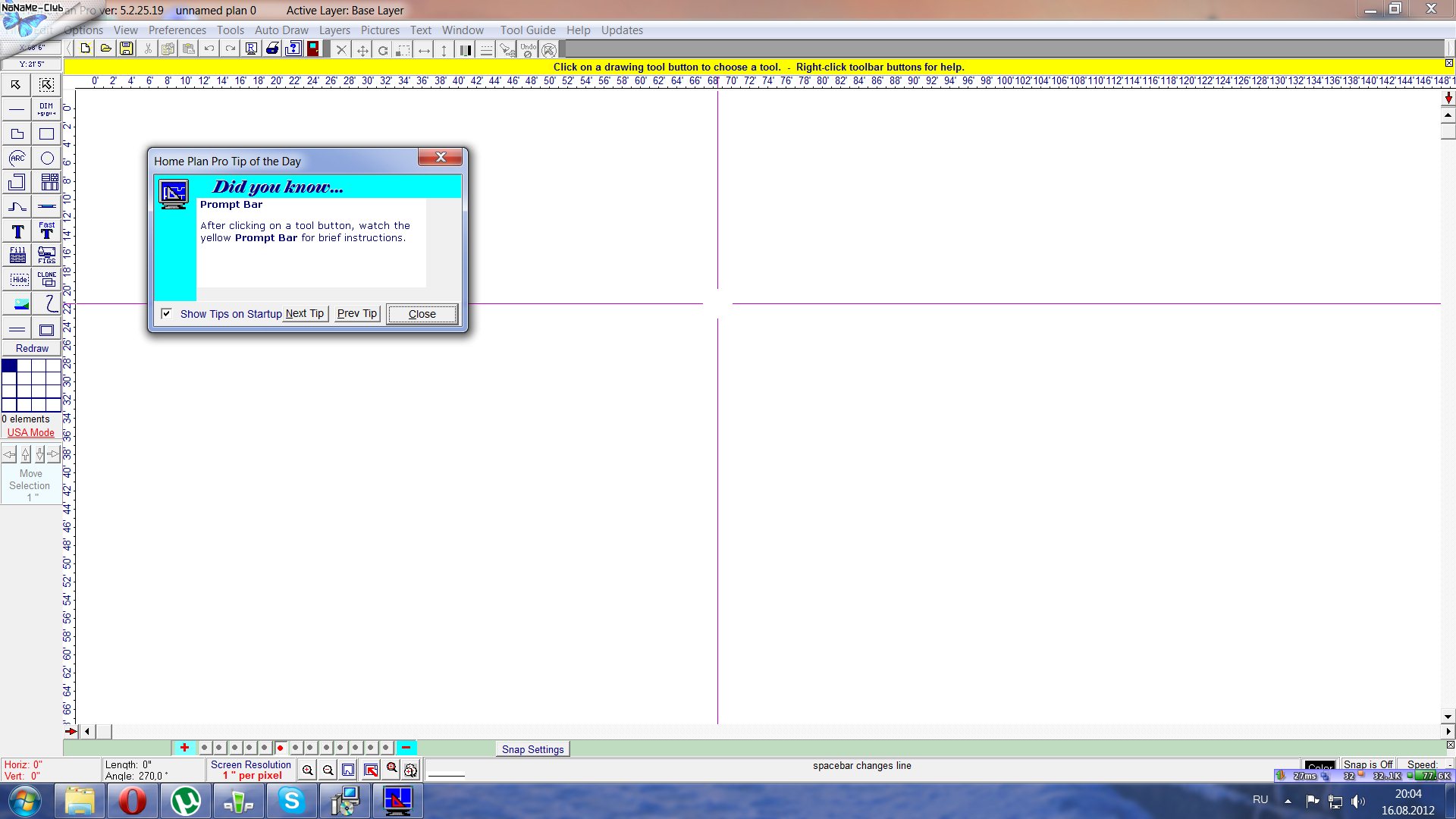Screen dimensions: 1456x819
Task: Click the Next Tip button
Action: pyautogui.click(x=305, y=313)
